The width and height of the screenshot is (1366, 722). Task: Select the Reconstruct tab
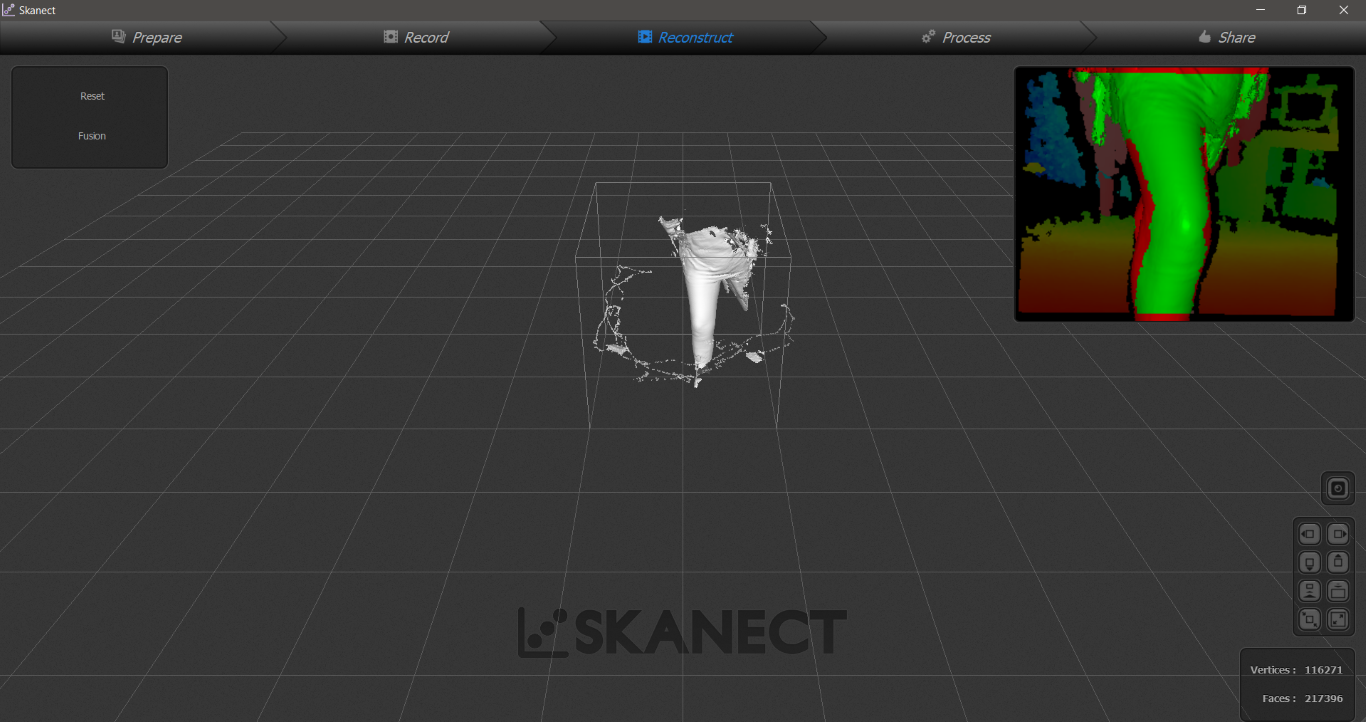(686, 37)
